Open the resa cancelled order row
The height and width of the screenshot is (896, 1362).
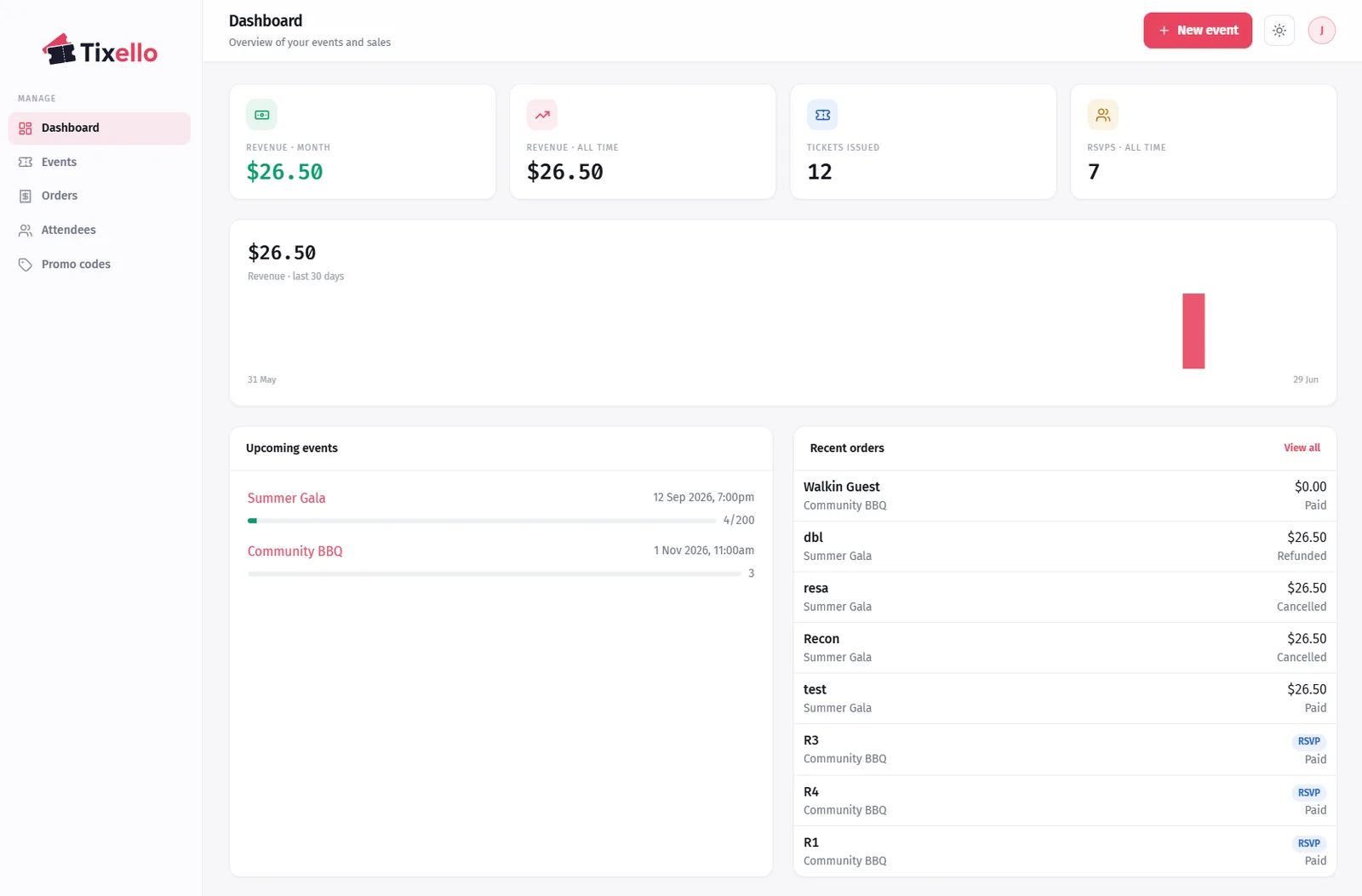tap(1065, 597)
